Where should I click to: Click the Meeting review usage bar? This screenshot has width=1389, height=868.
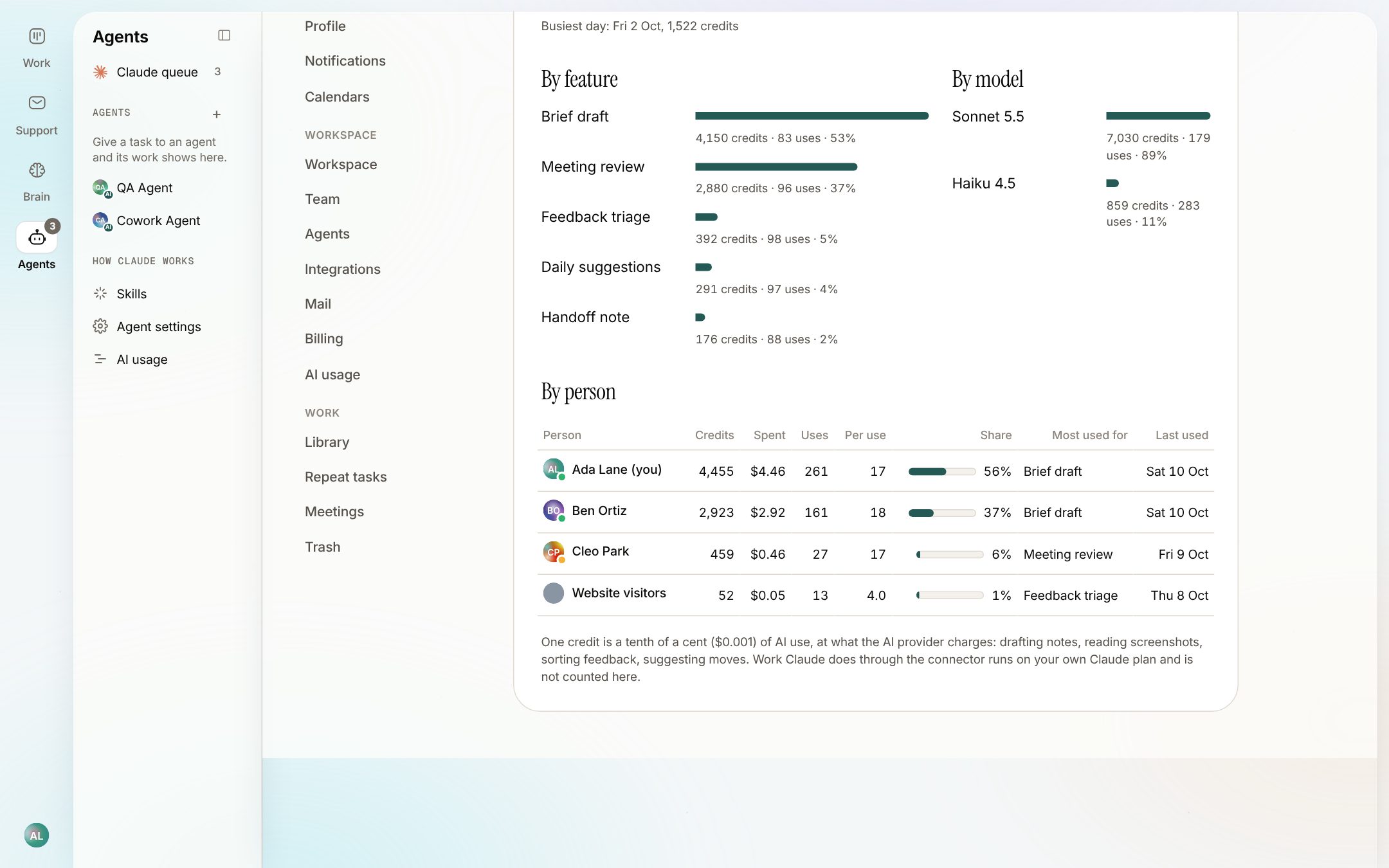point(776,167)
